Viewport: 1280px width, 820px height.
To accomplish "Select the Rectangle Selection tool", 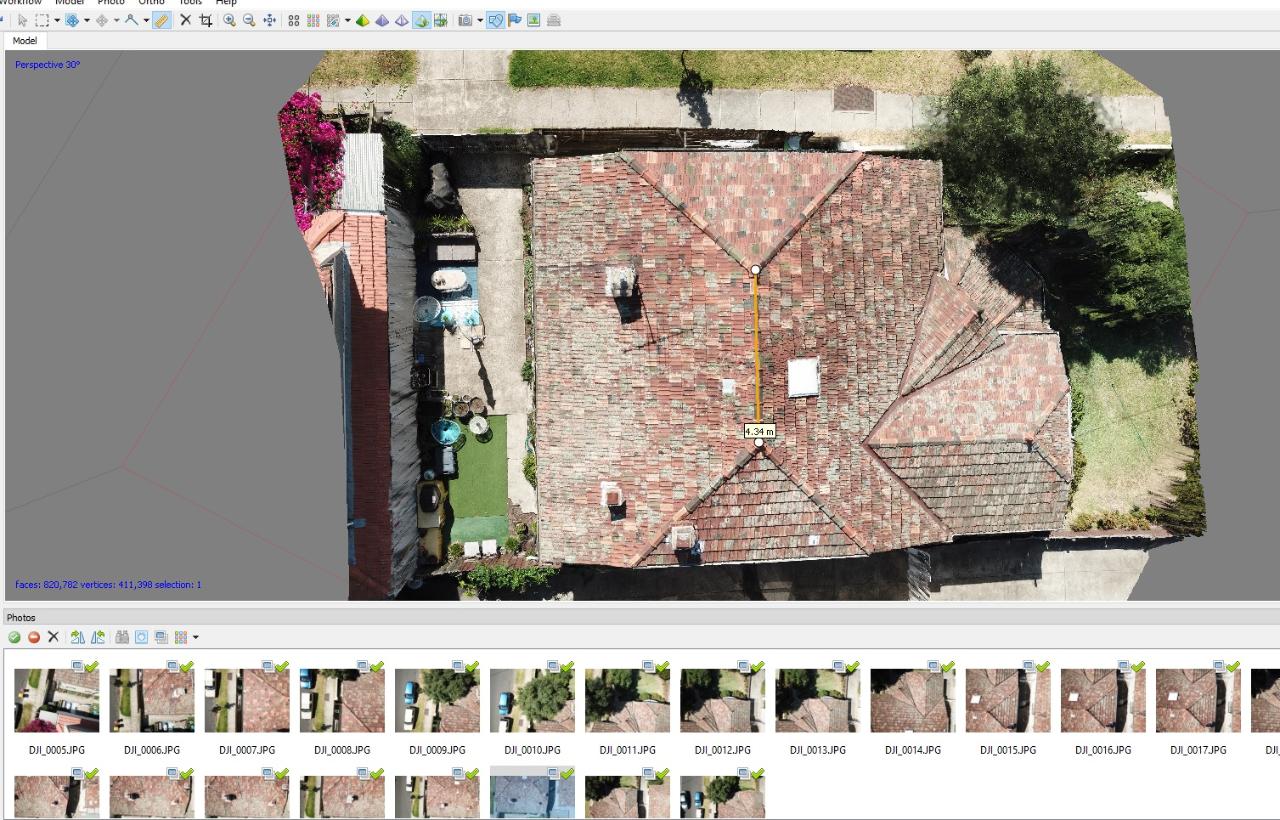I will [x=42, y=20].
